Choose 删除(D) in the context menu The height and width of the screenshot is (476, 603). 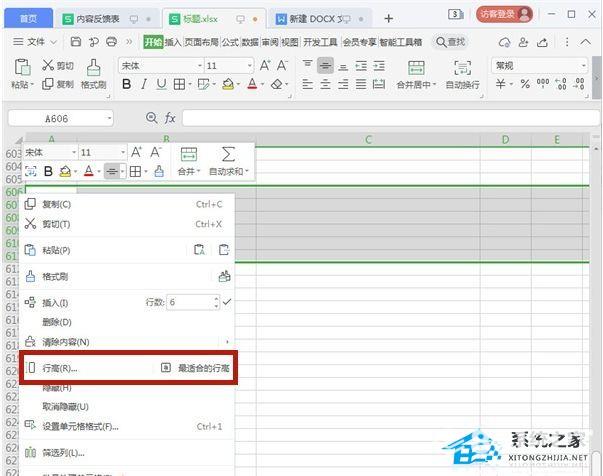pyautogui.click(x=127, y=322)
